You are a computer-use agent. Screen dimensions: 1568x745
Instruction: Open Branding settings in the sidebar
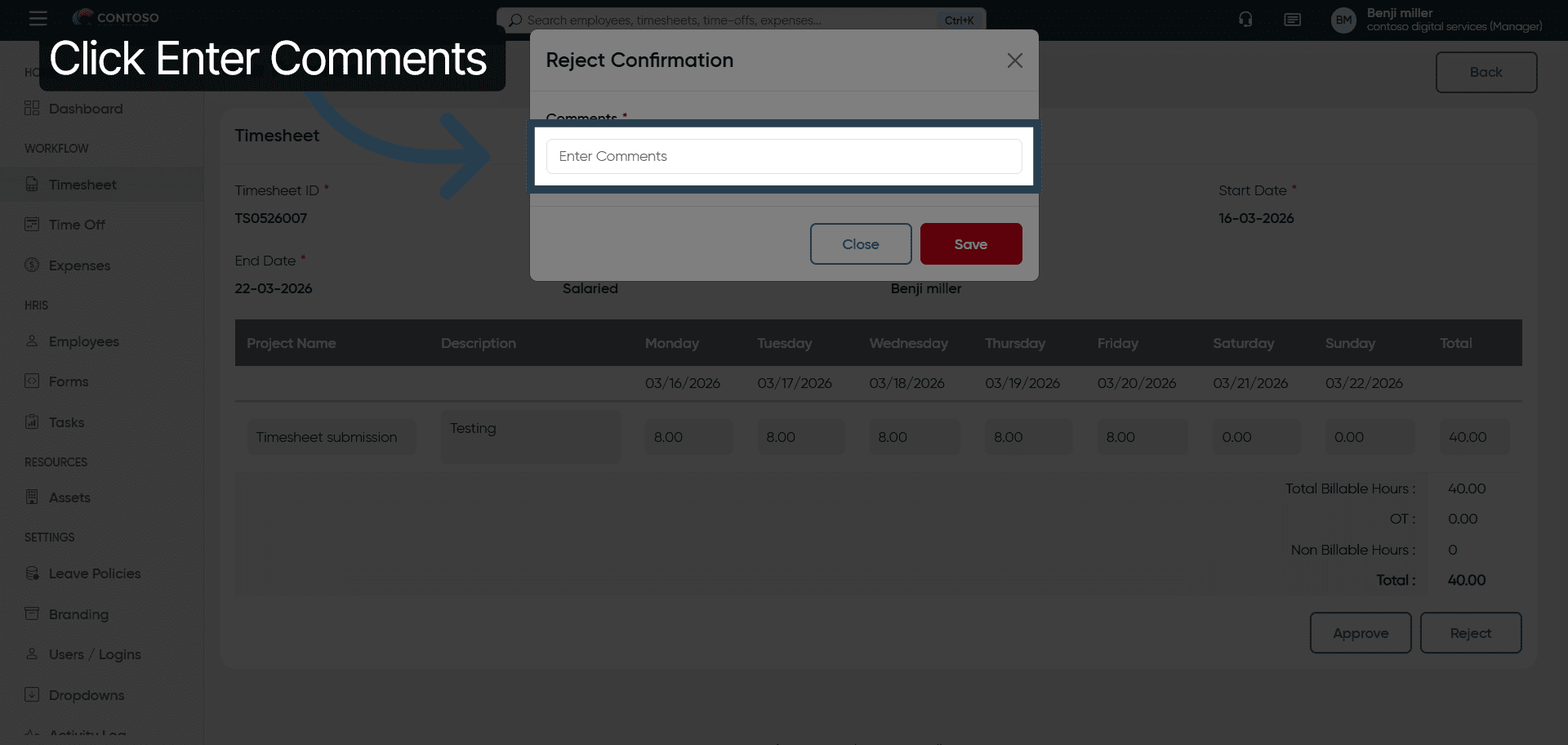pos(78,614)
